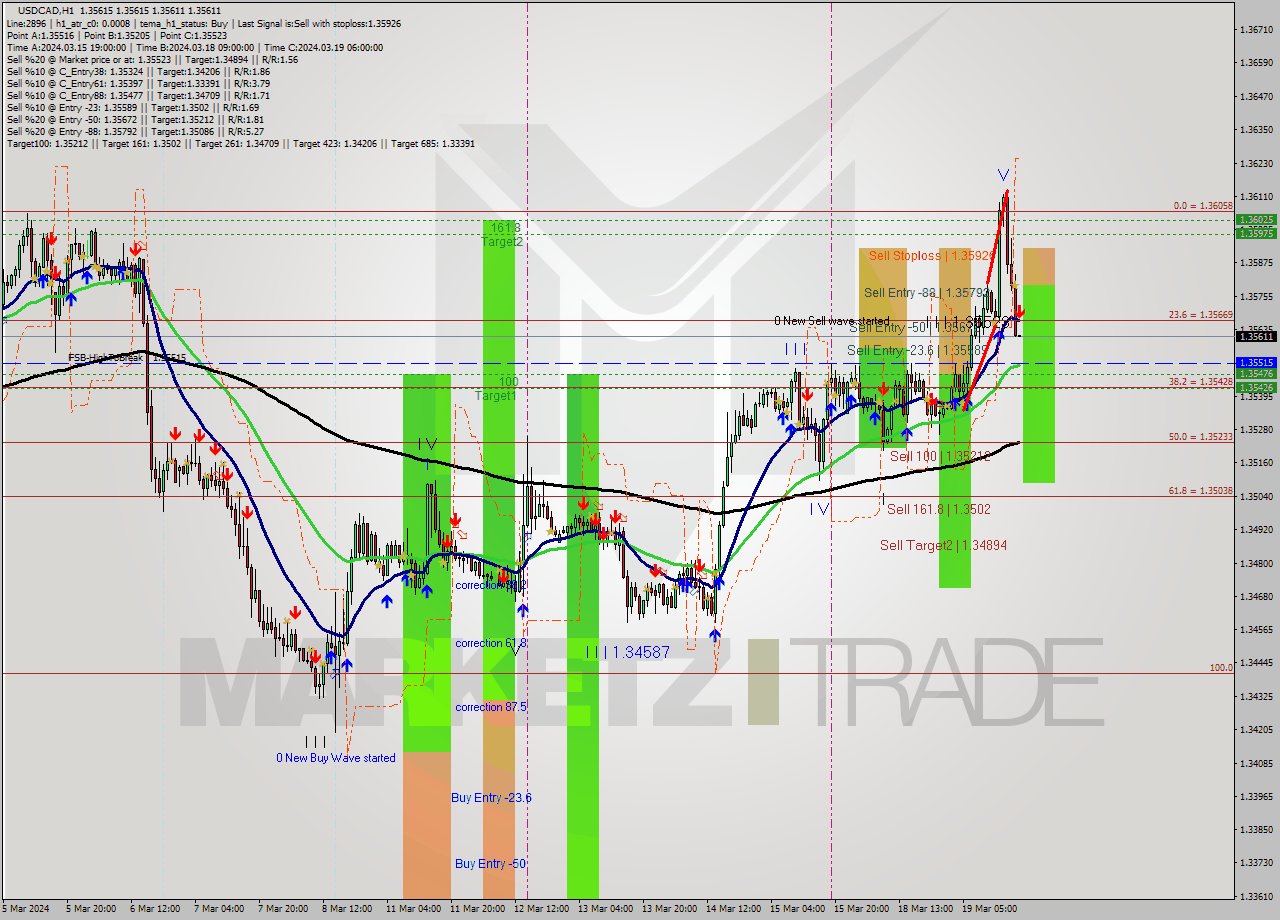Click the '6 Mar 12:00' time label

pos(154,909)
